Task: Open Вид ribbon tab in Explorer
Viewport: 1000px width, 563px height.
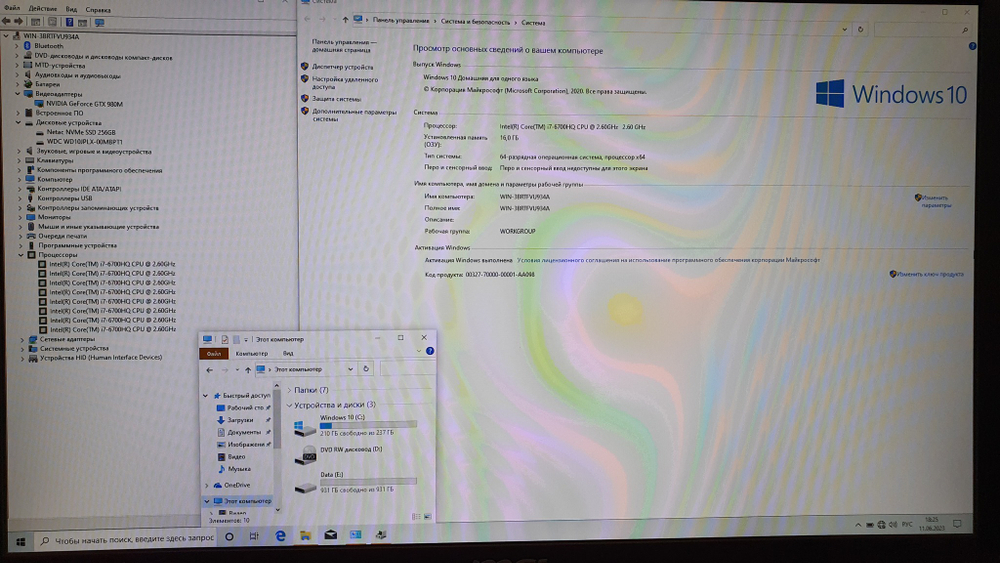Action: [288, 353]
